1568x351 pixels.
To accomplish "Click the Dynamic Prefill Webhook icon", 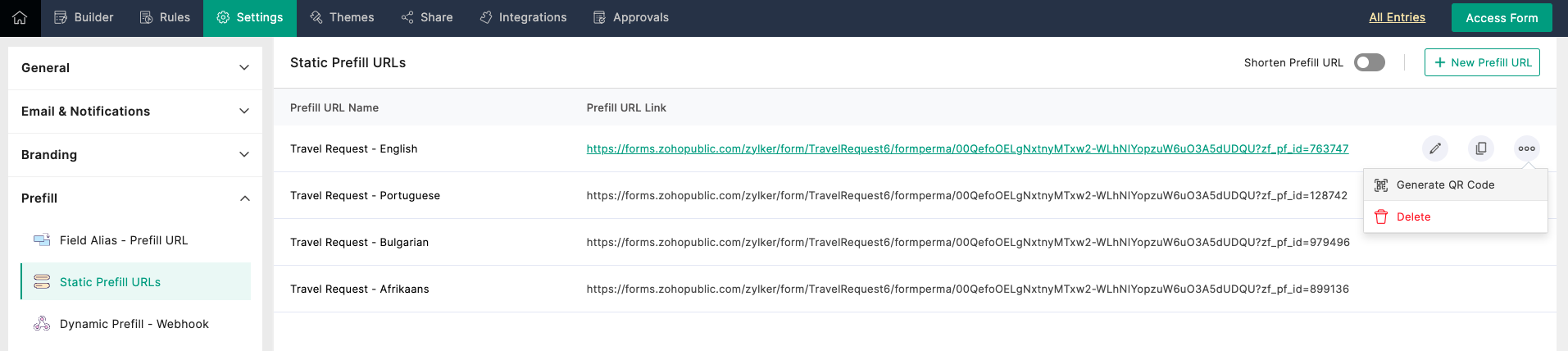I will coord(42,324).
